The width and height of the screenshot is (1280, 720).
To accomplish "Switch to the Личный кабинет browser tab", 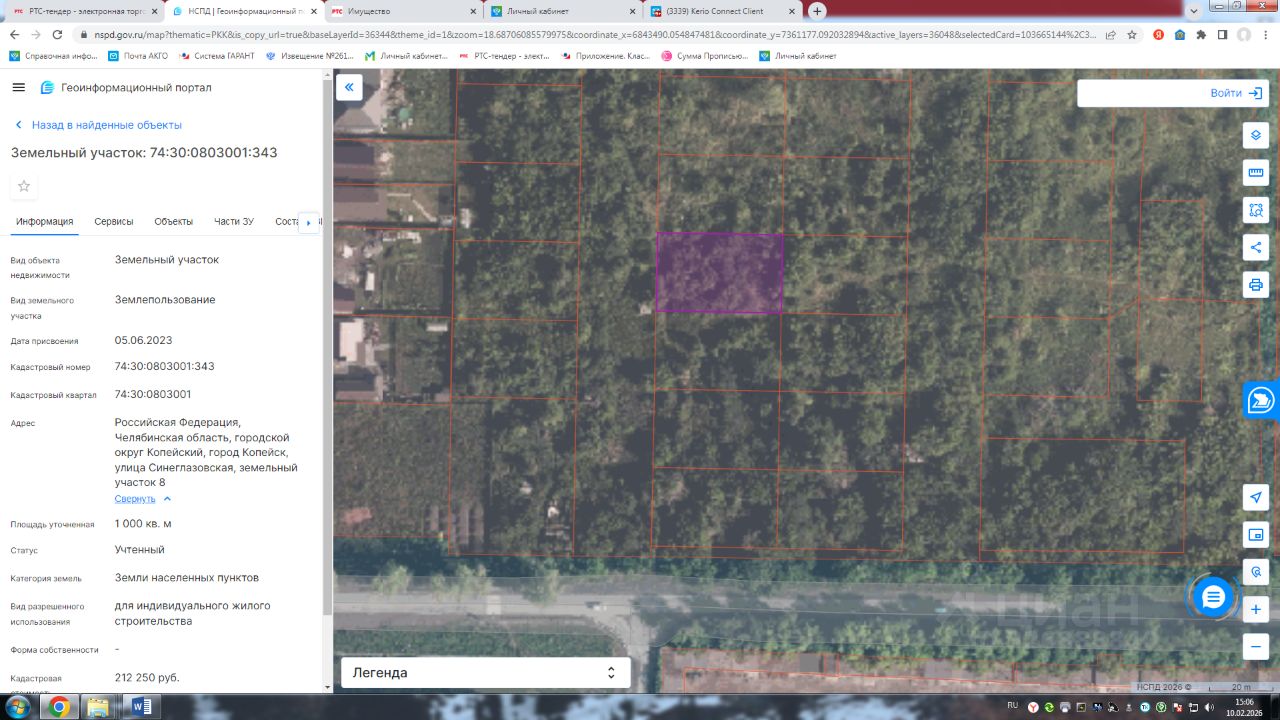I will [x=562, y=11].
